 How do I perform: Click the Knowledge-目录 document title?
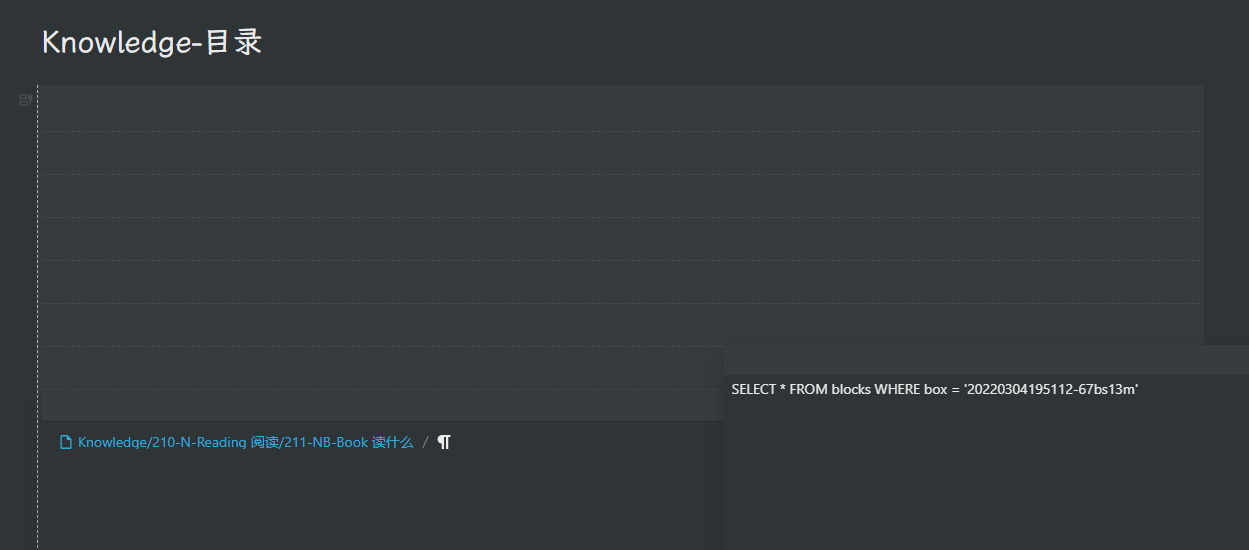tap(152, 42)
